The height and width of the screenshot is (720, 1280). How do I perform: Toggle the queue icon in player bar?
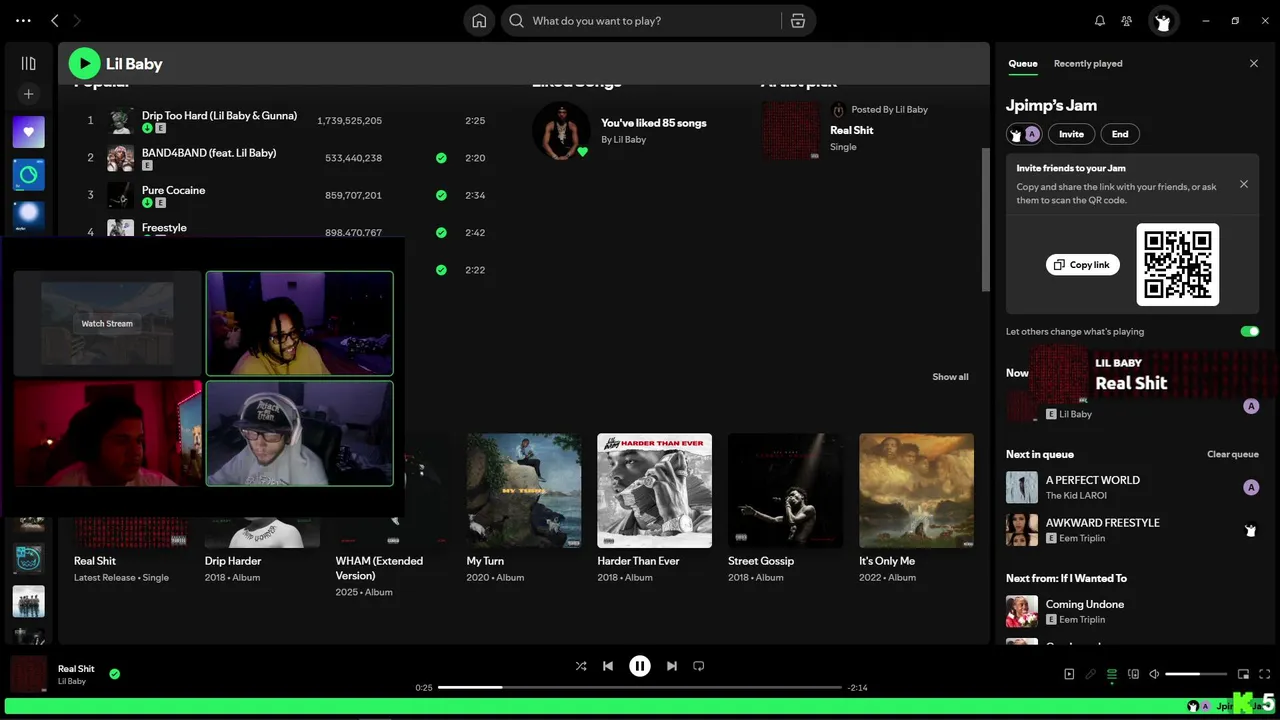pyautogui.click(x=1112, y=674)
